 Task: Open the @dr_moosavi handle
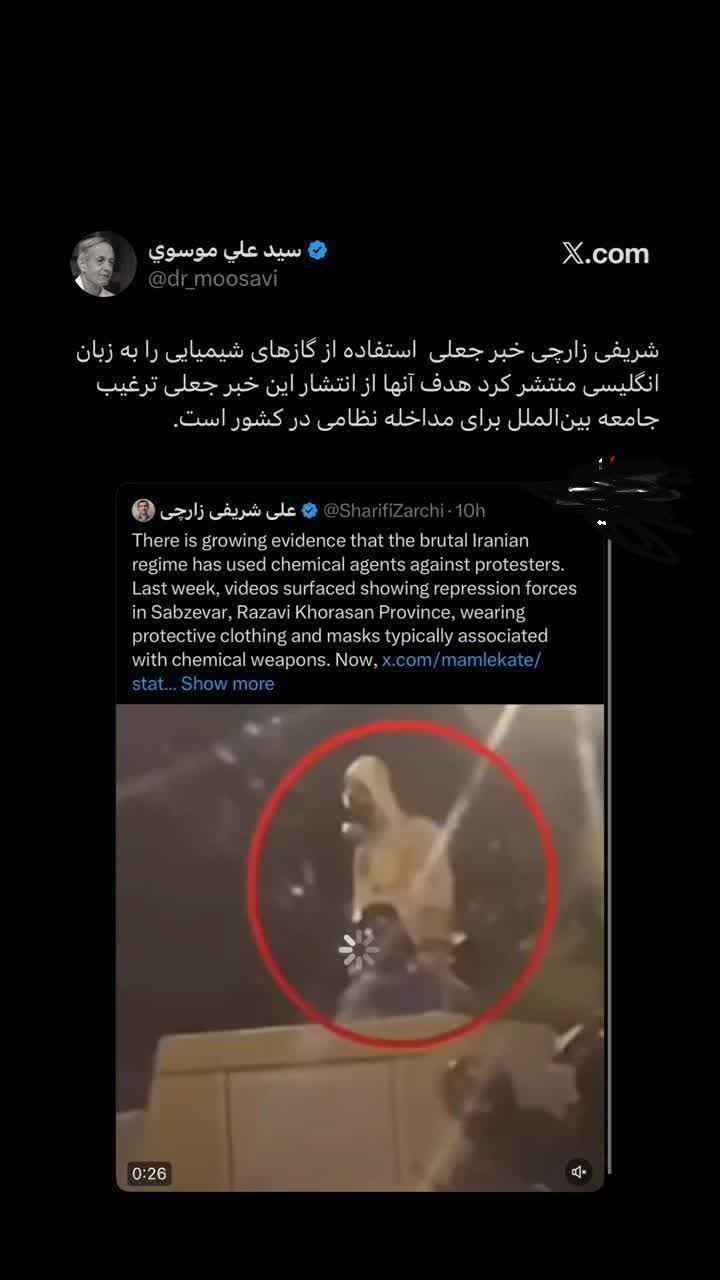tap(213, 279)
